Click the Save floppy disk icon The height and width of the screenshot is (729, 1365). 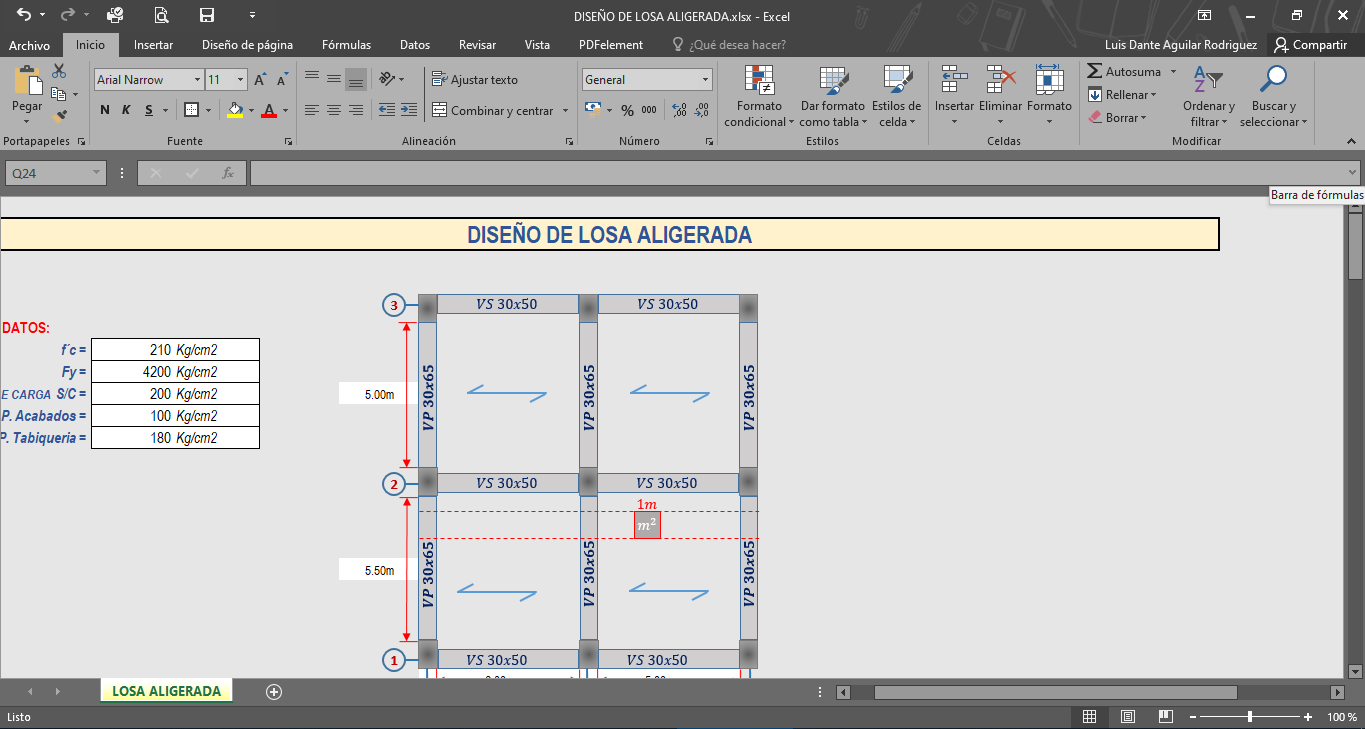(x=207, y=15)
